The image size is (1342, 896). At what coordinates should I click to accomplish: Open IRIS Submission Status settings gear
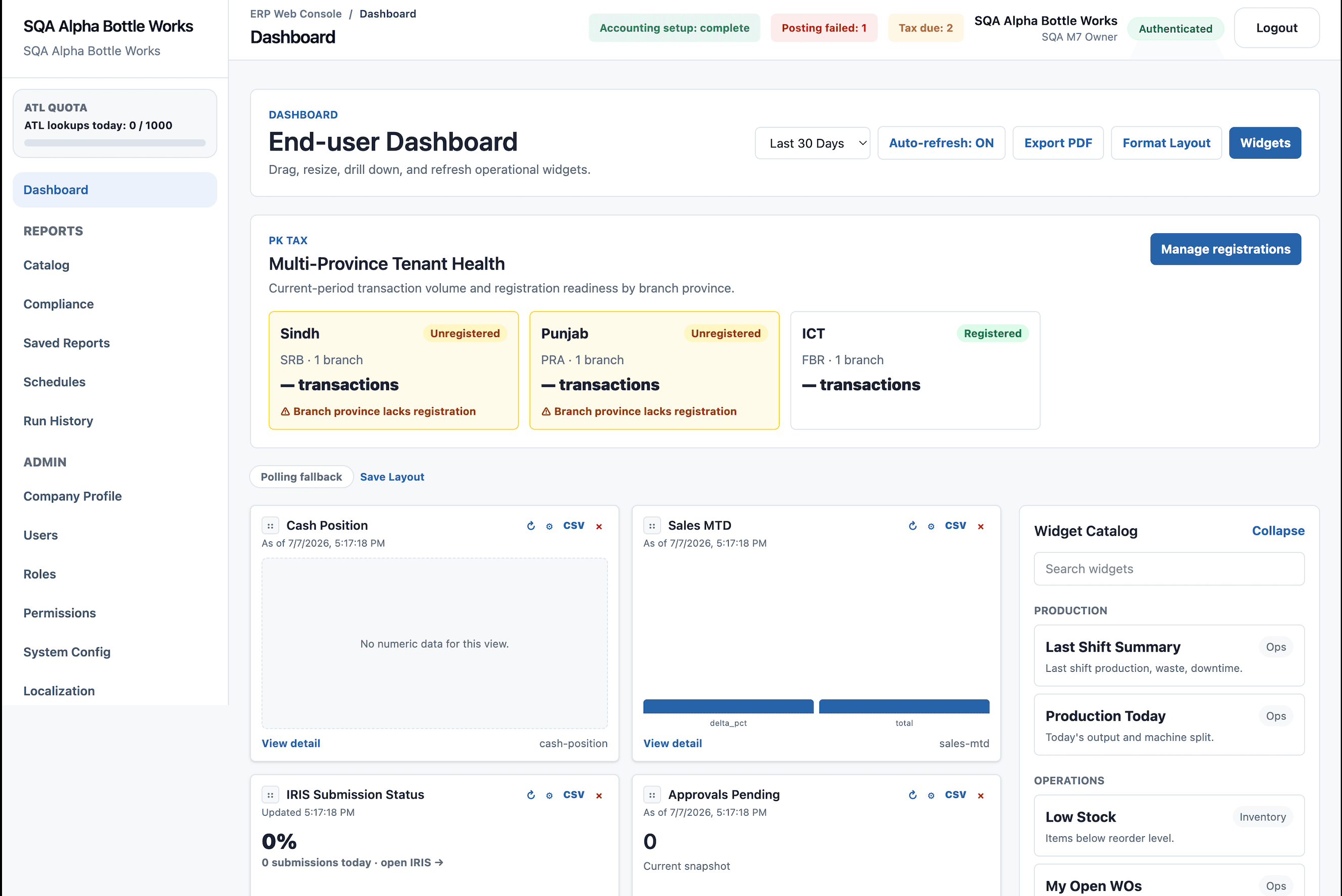point(549,795)
